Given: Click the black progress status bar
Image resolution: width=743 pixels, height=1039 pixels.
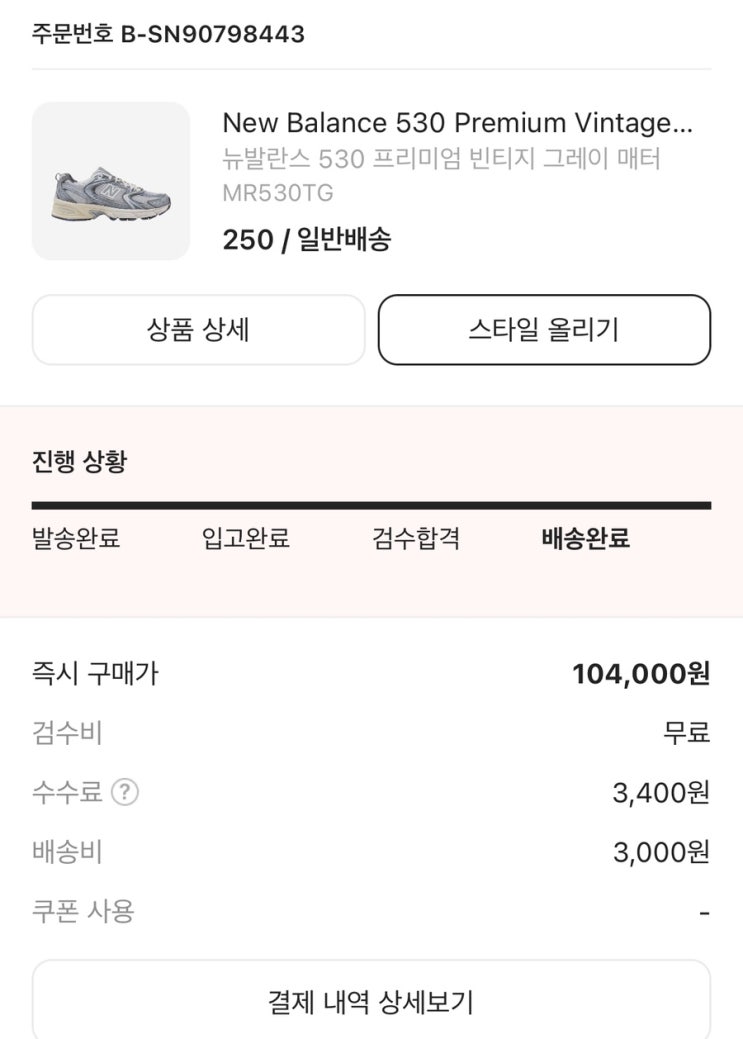Looking at the screenshot, I should [x=371, y=506].
